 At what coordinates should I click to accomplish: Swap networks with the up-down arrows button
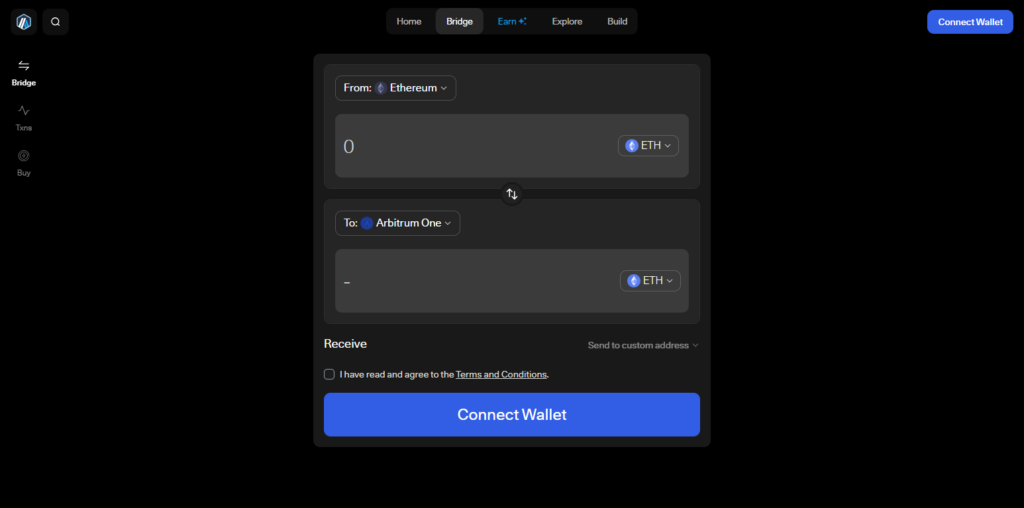pyautogui.click(x=512, y=194)
